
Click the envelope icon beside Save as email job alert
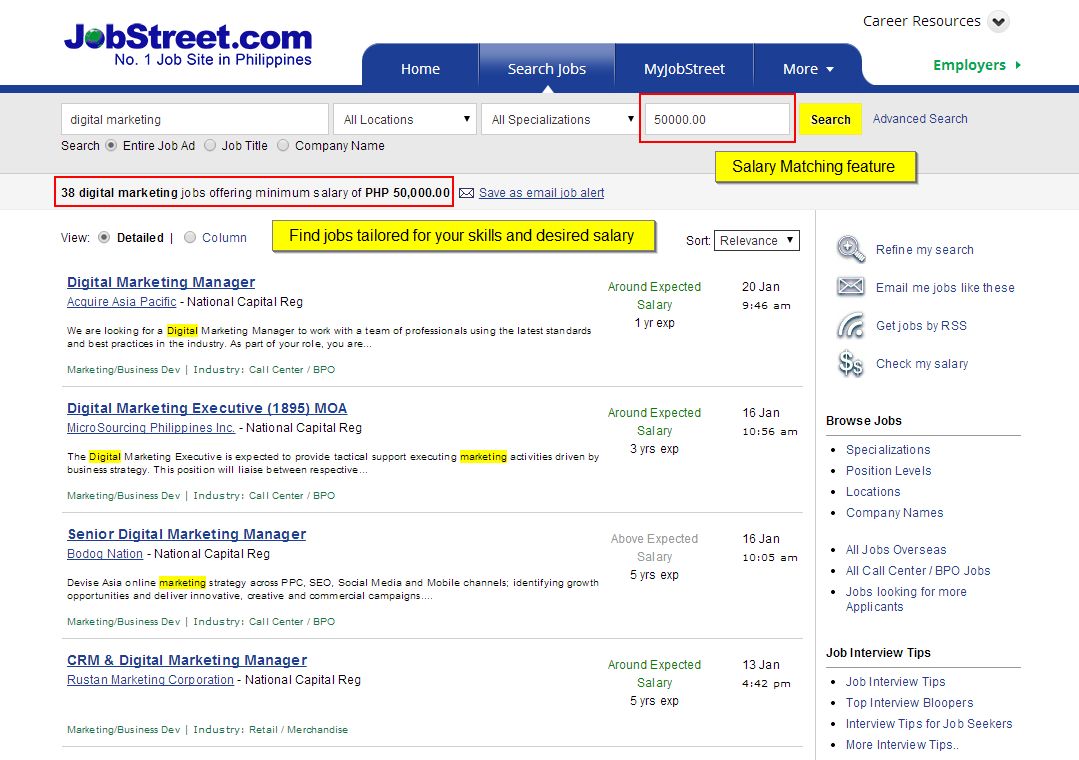(466, 193)
